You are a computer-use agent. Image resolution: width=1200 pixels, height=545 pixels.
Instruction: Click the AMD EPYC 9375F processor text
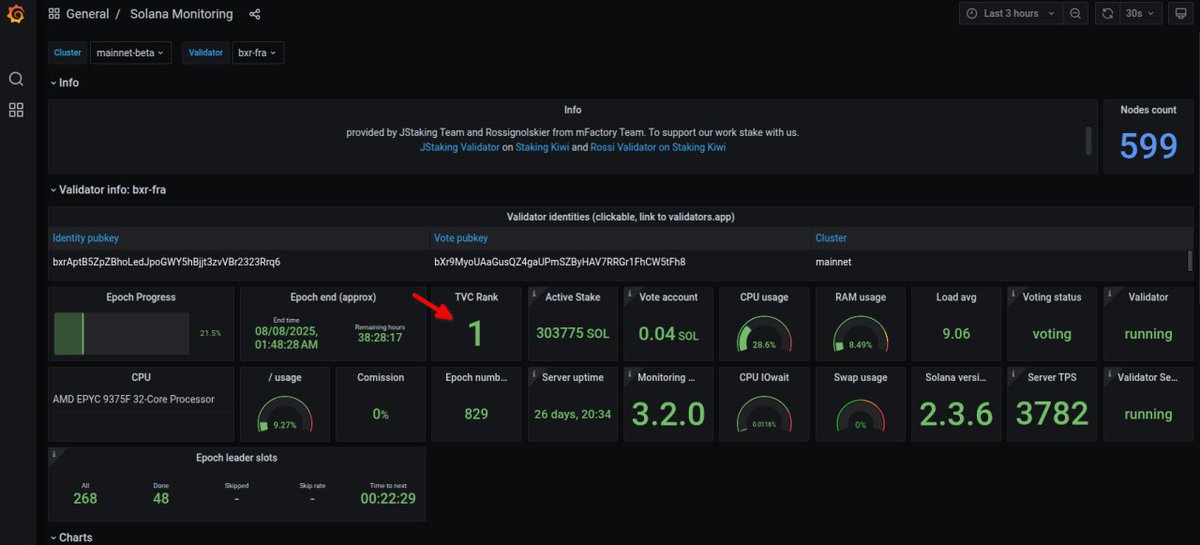point(133,399)
